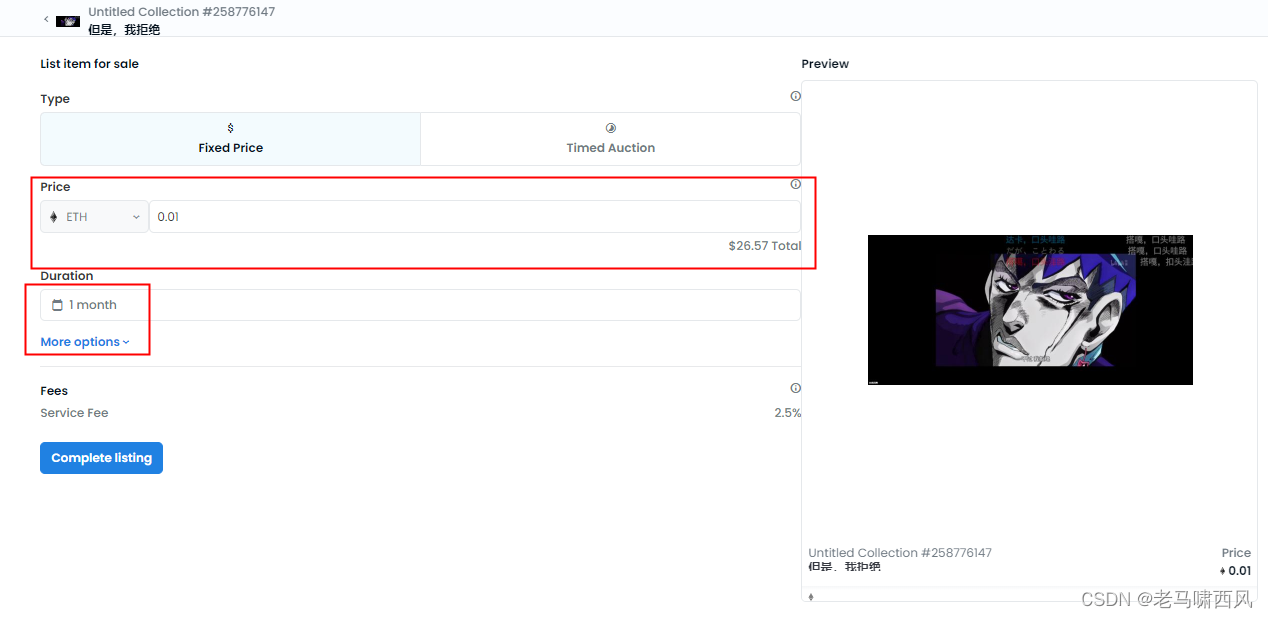Click the Preview heading
This screenshot has height=618, width=1268.
pyautogui.click(x=825, y=64)
